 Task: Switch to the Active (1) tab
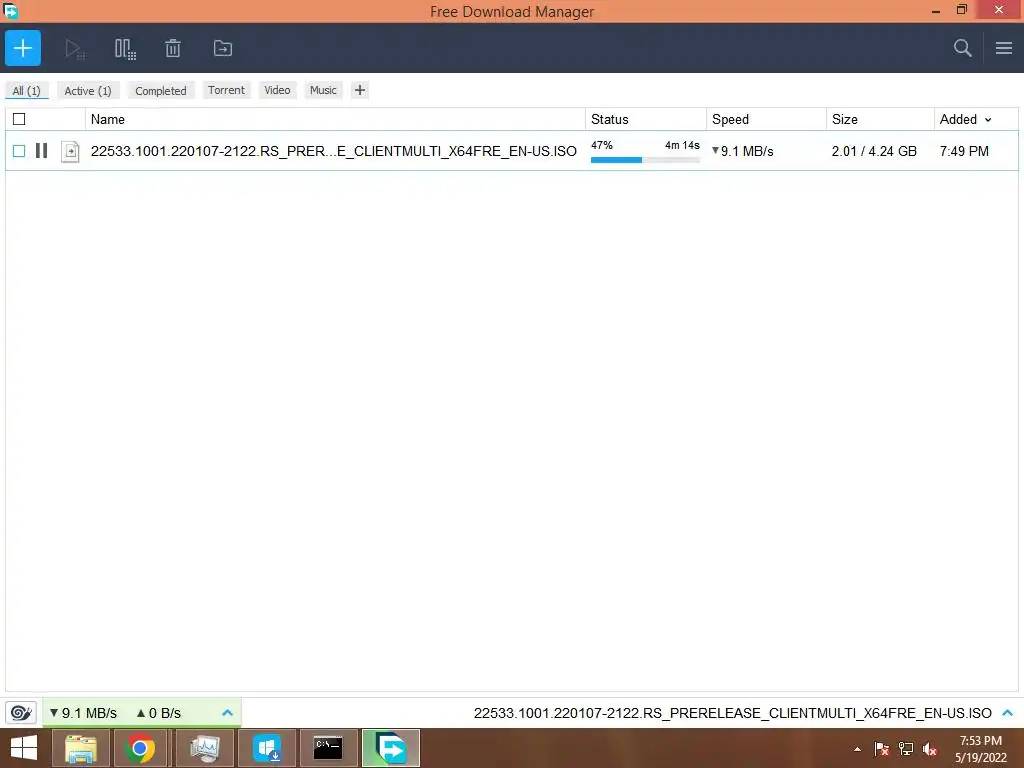[88, 91]
